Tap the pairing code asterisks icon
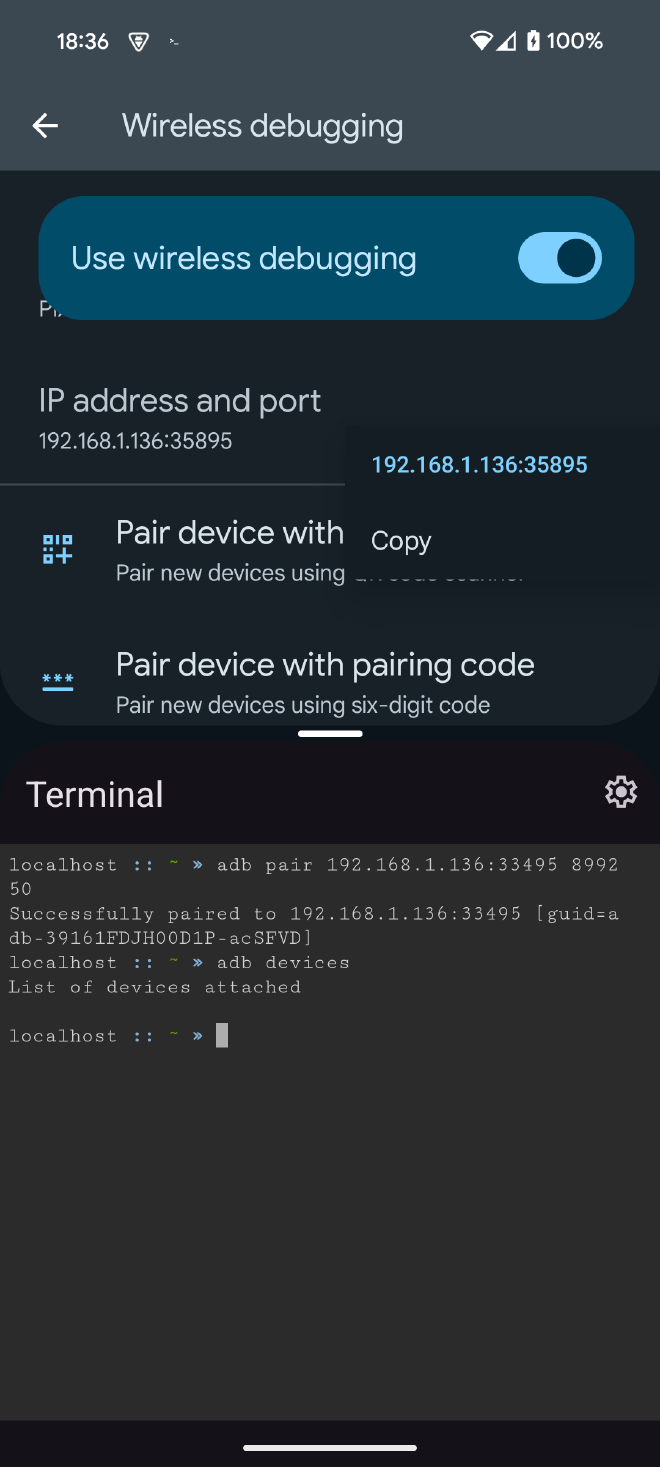This screenshot has height=1467, width=660. (x=57, y=681)
